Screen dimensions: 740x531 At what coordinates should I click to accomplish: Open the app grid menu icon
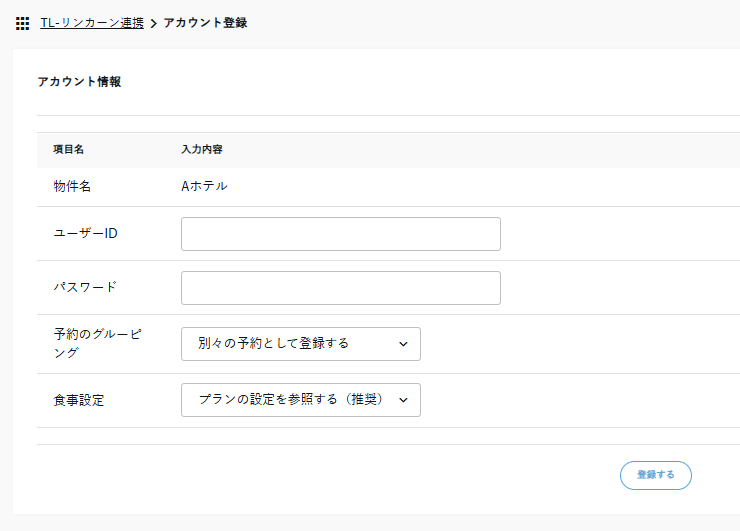tap(22, 23)
